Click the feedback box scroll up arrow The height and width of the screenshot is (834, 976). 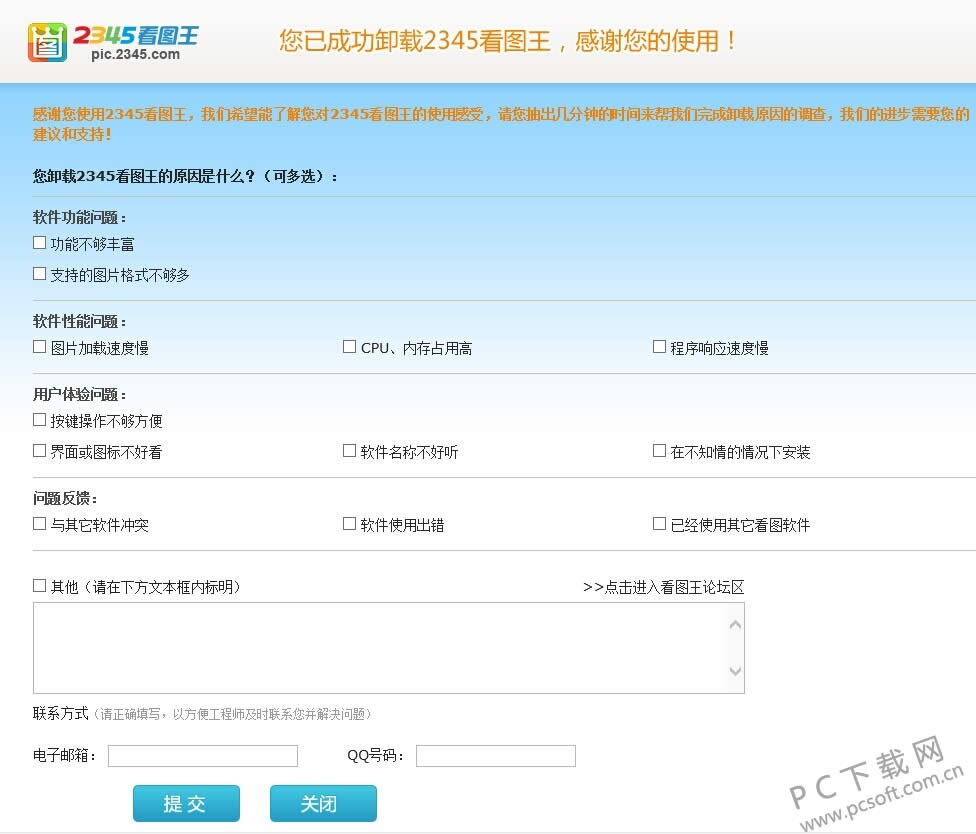pyautogui.click(x=735, y=624)
